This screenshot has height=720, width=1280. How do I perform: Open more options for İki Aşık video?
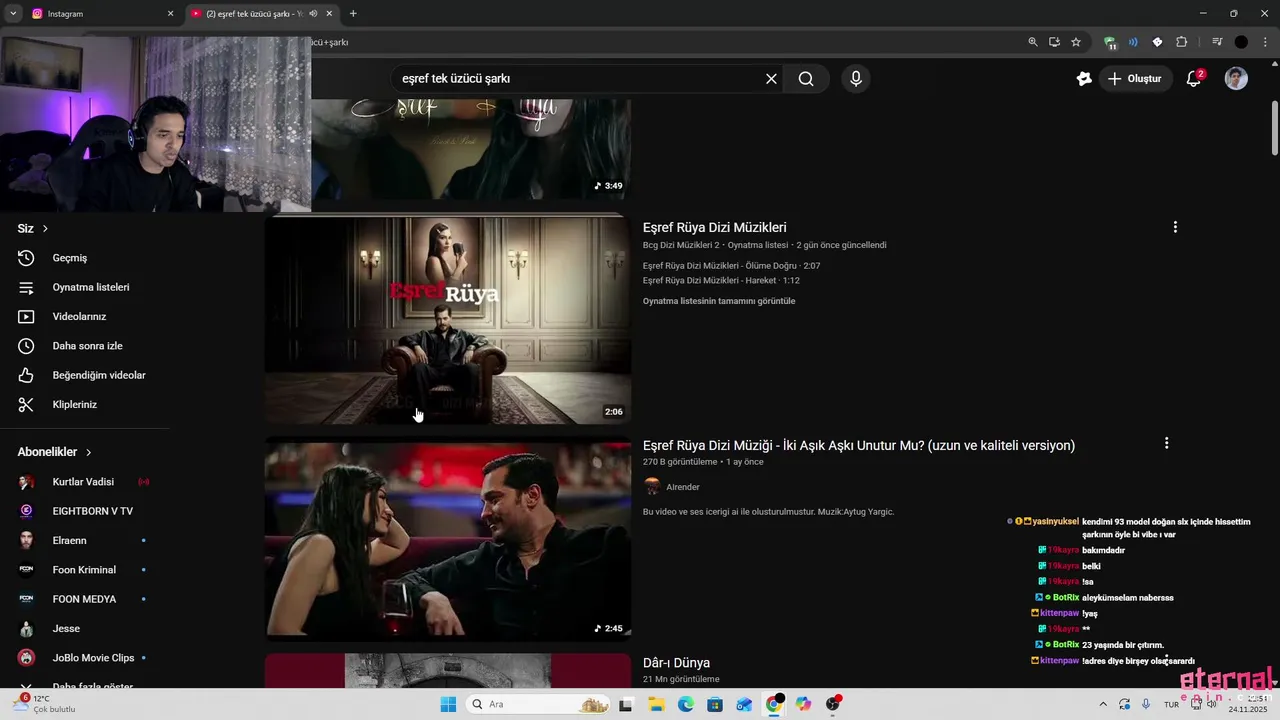[1166, 443]
